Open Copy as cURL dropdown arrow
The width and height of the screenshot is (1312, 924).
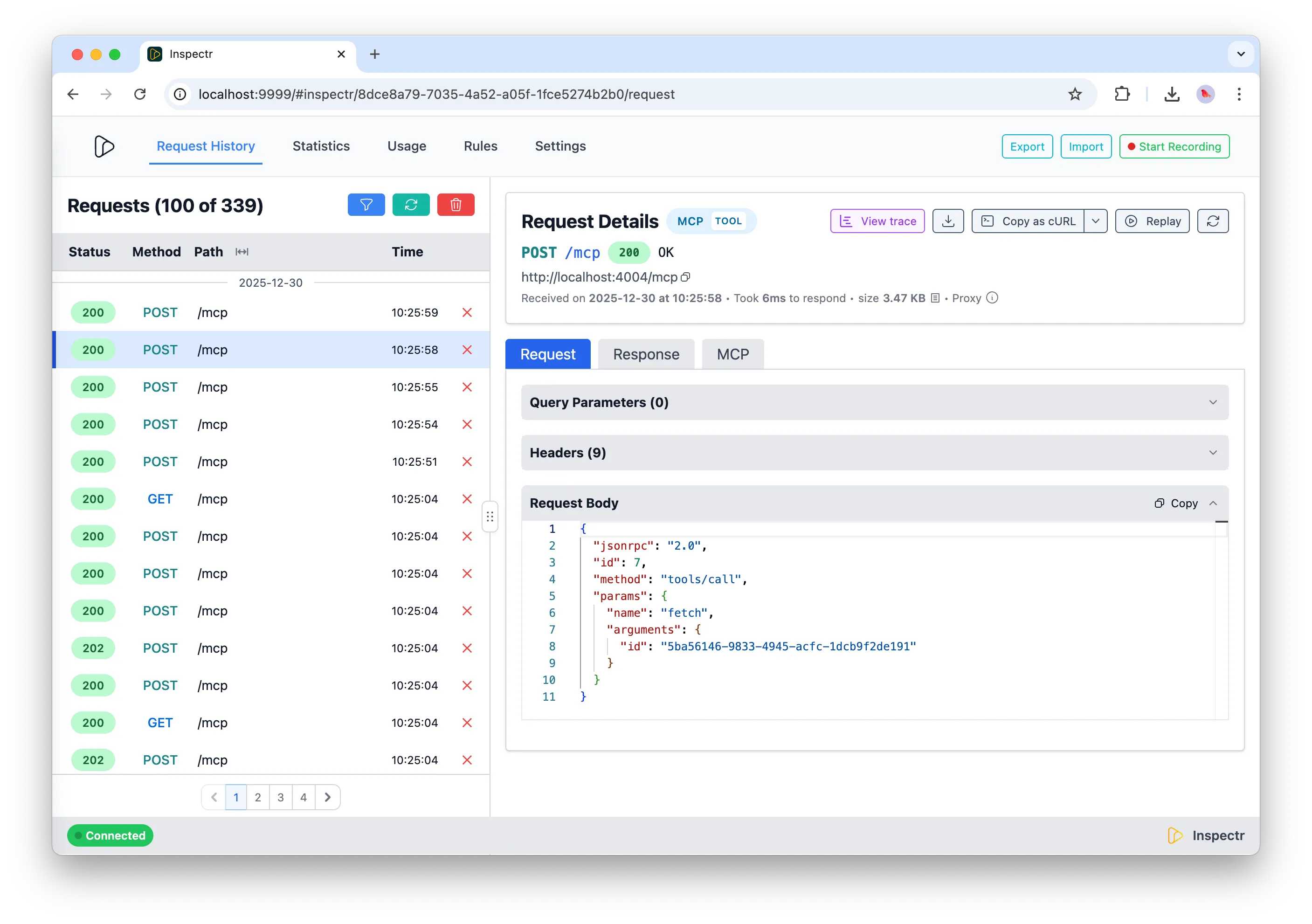click(1095, 221)
